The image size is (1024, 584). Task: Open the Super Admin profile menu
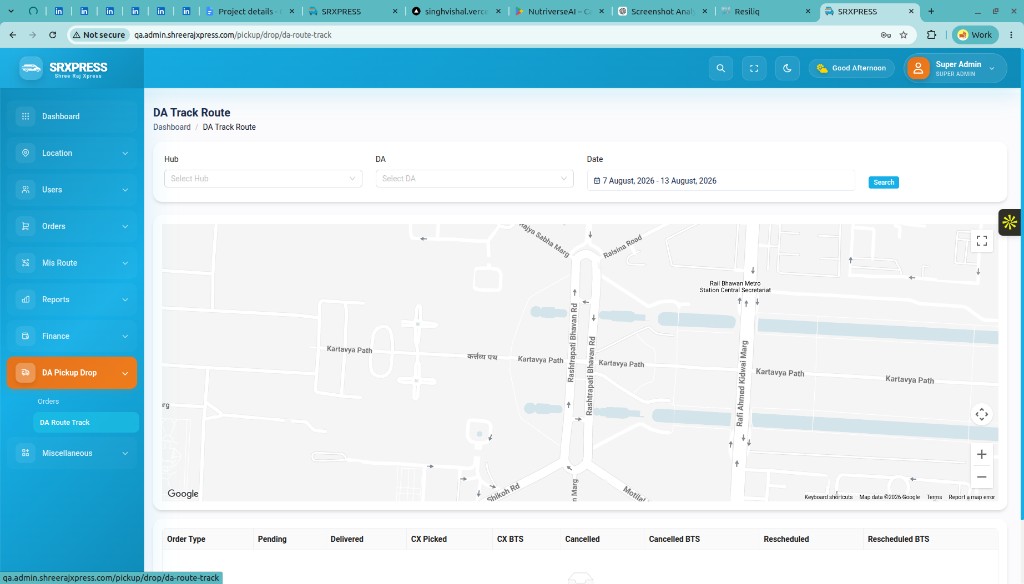point(955,68)
